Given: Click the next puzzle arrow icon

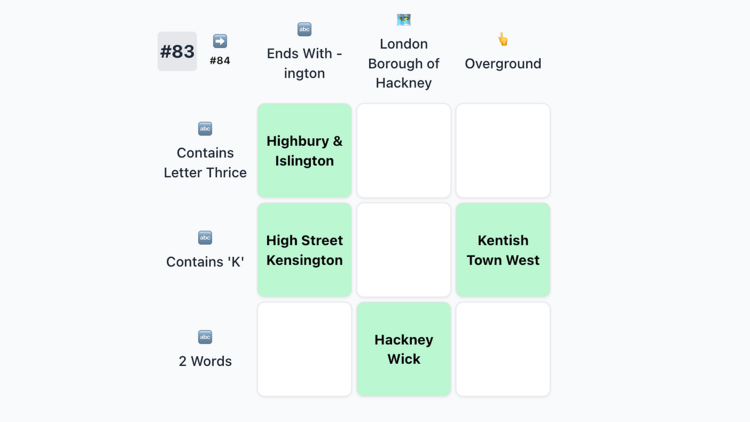Looking at the screenshot, I should coord(220,41).
